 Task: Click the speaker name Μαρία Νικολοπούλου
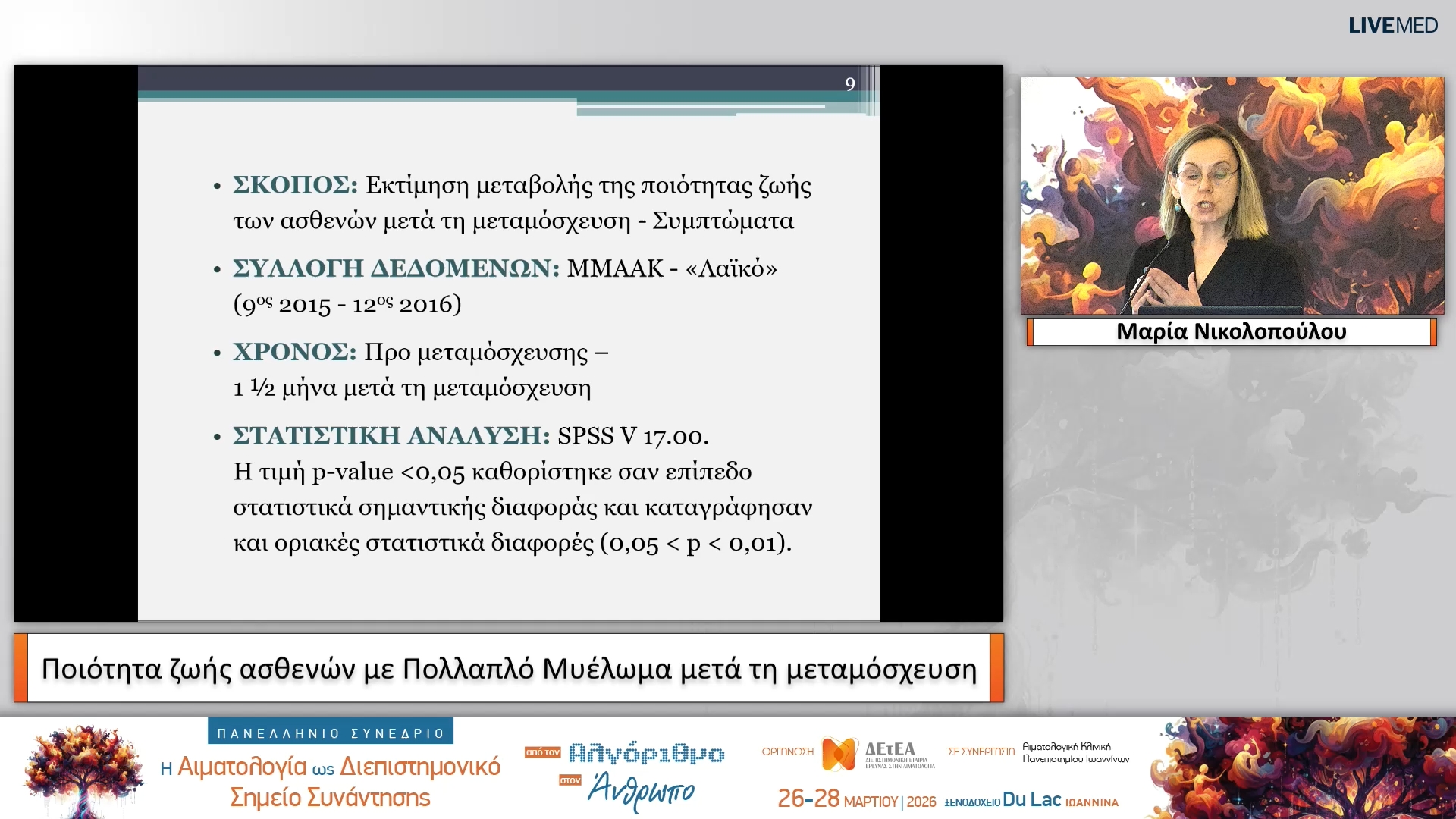pyautogui.click(x=1231, y=332)
